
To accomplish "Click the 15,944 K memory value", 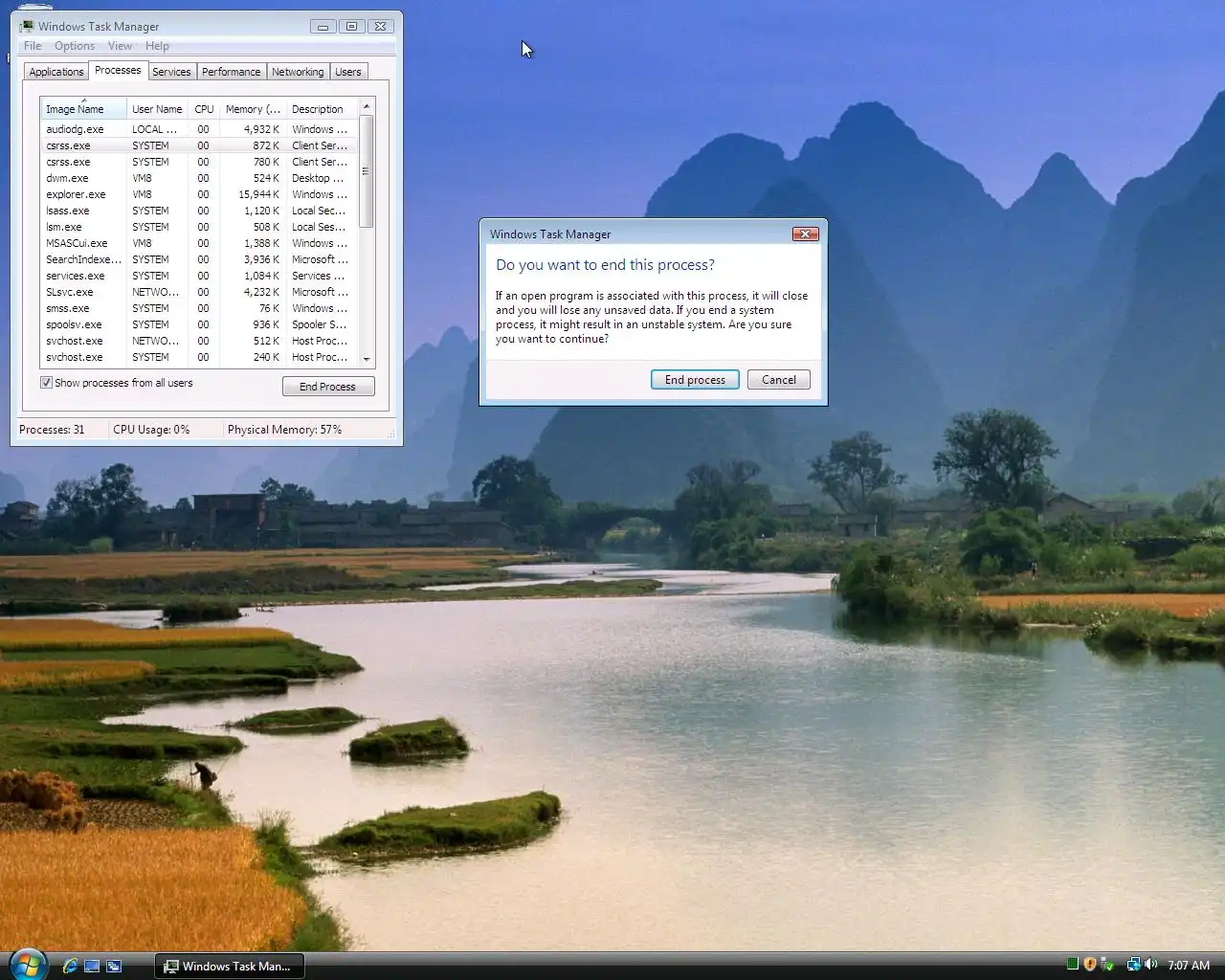I will 258,194.
